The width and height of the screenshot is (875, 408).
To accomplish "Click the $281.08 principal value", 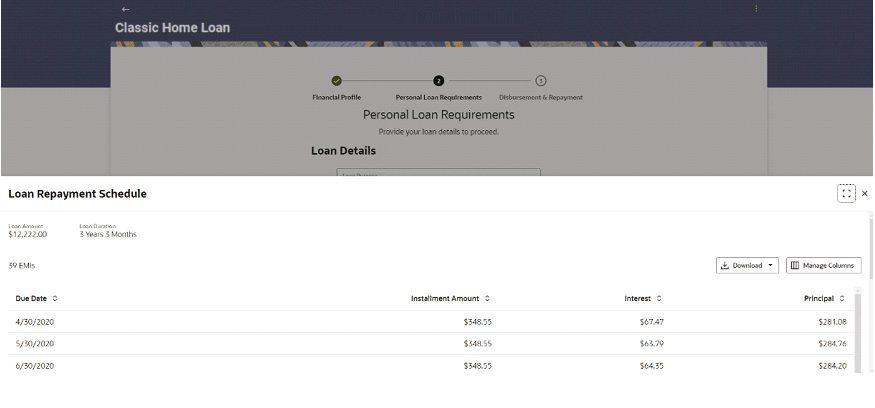I will click(x=833, y=322).
